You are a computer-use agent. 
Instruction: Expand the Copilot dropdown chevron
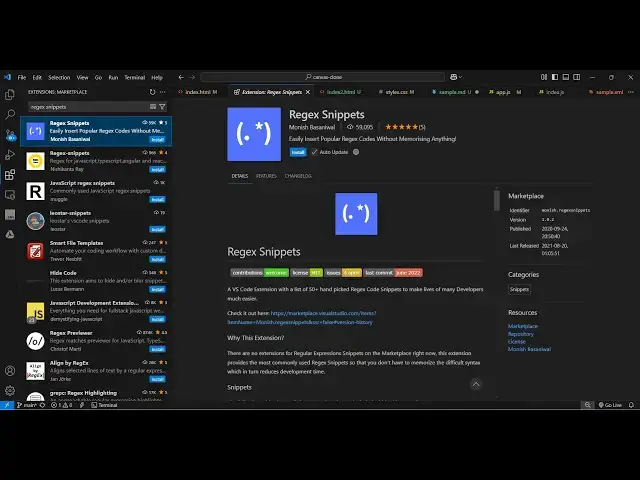[x=461, y=77]
